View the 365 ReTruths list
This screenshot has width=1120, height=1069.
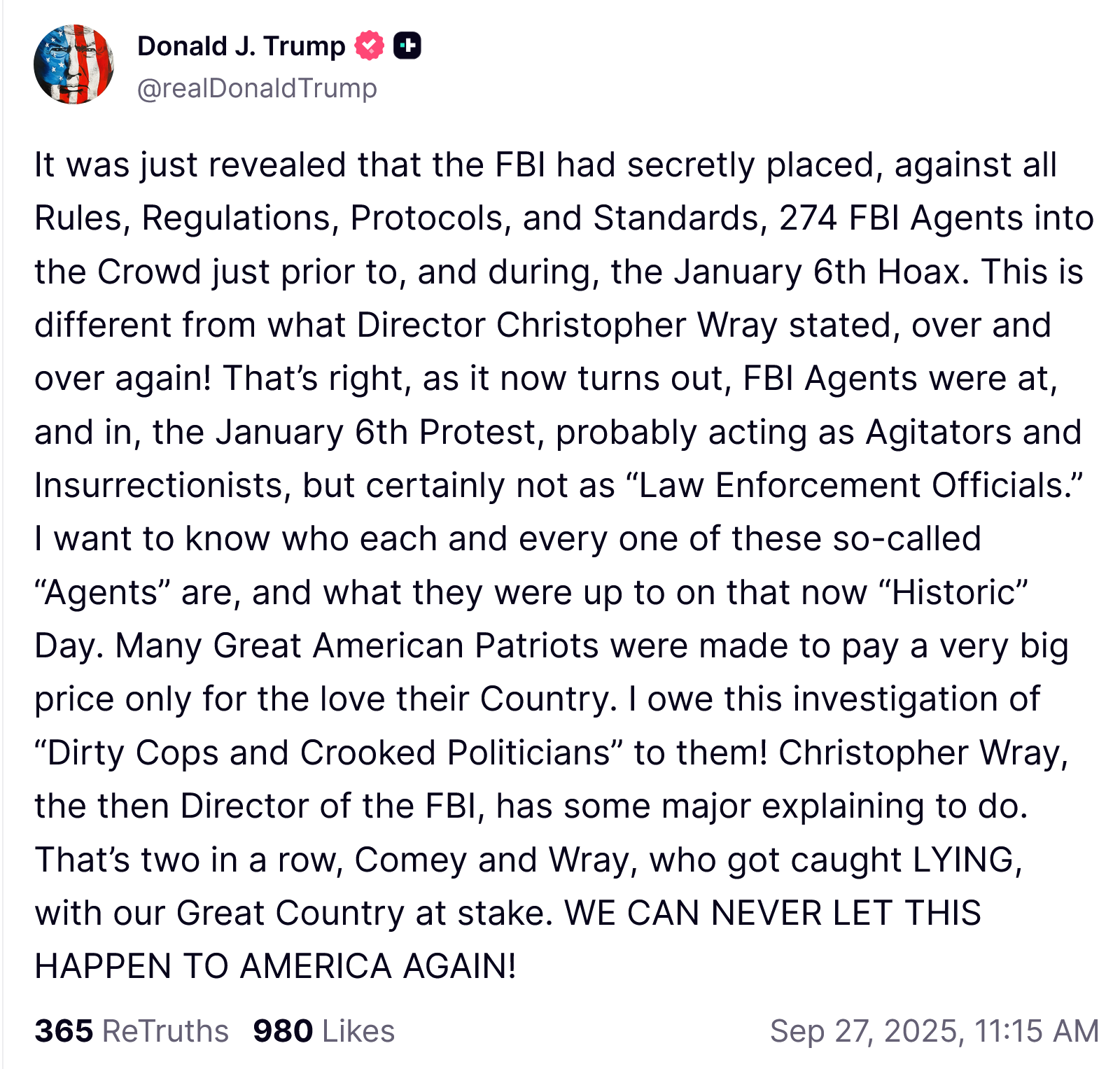coord(132,1030)
